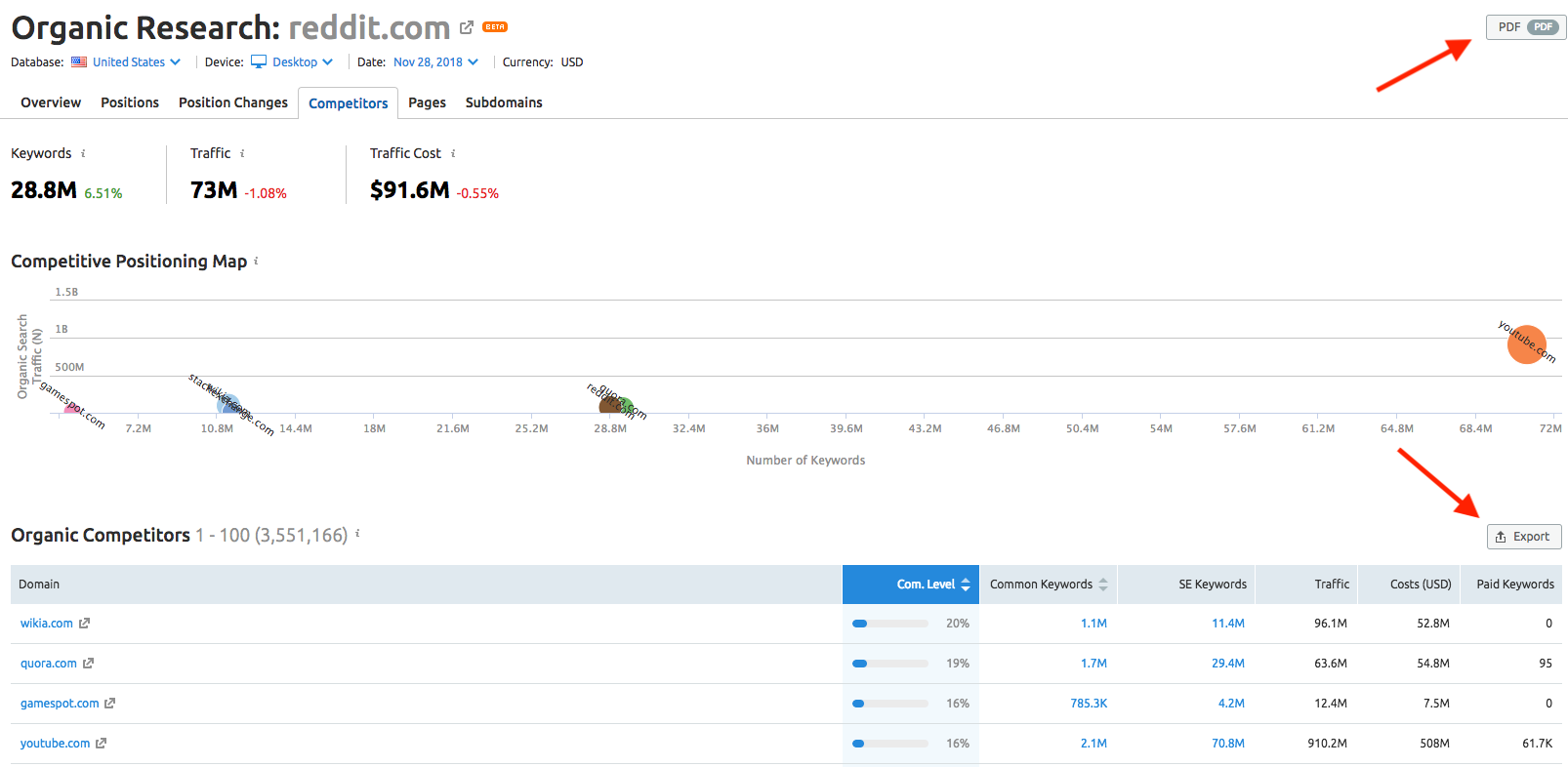Switch to the Subdomains tab
Screen dimensions: 1568x767
(x=504, y=102)
